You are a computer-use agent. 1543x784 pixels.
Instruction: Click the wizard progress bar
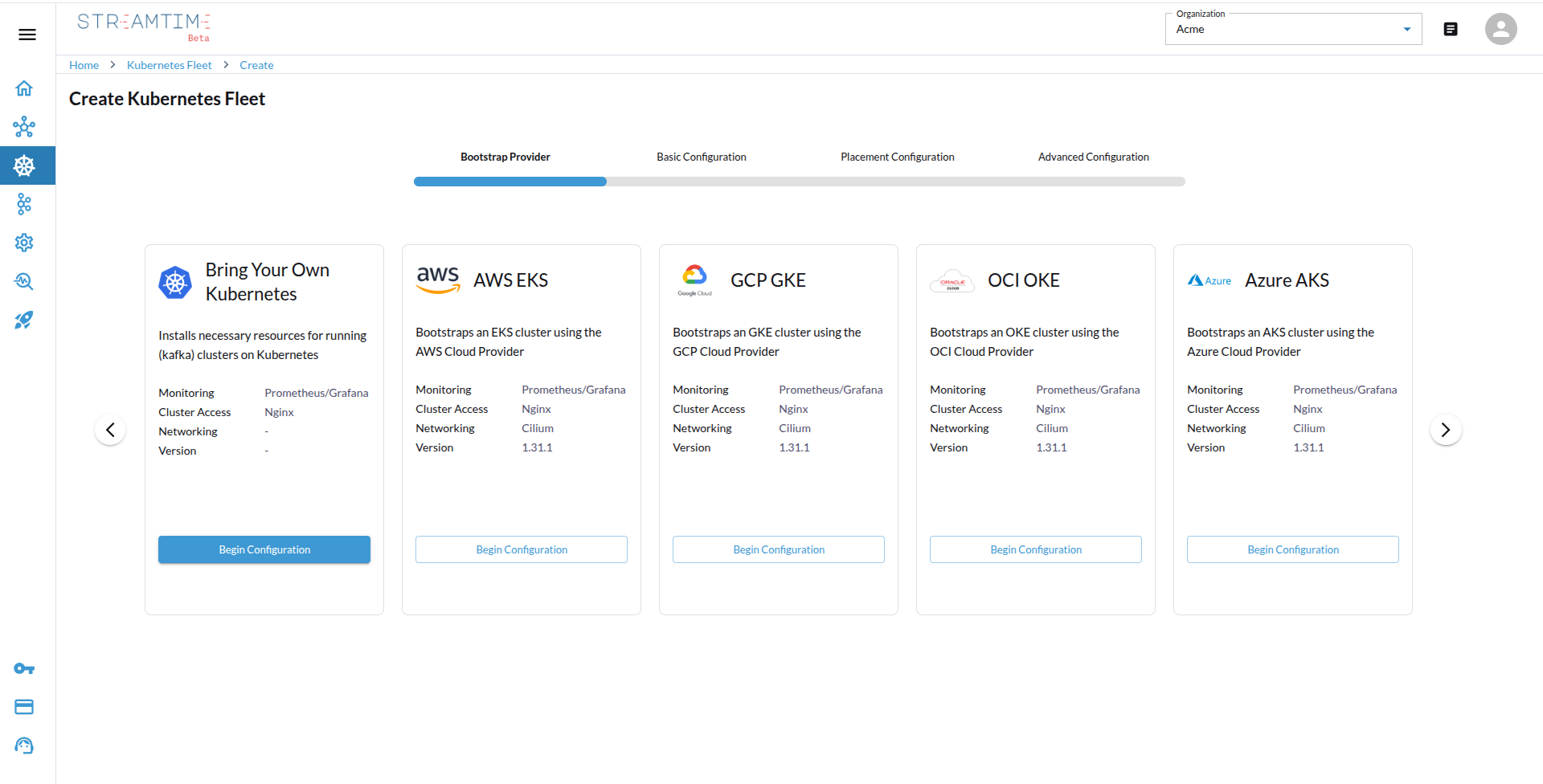point(800,182)
